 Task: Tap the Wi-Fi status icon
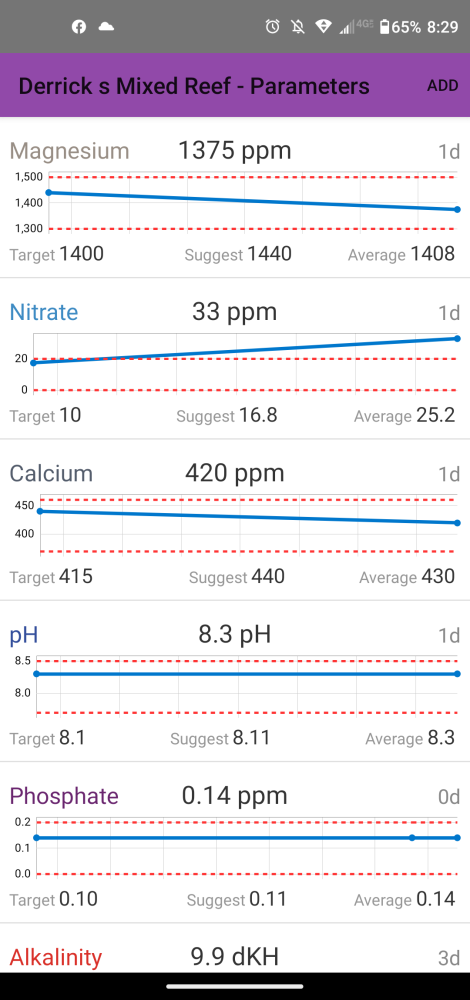coord(323,27)
